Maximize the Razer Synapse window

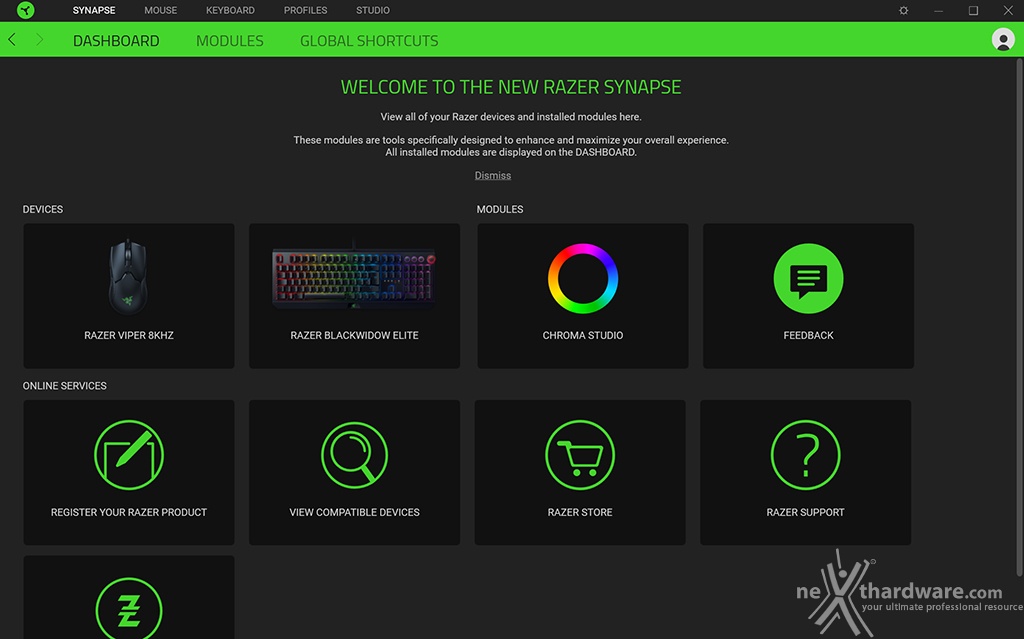(x=973, y=10)
